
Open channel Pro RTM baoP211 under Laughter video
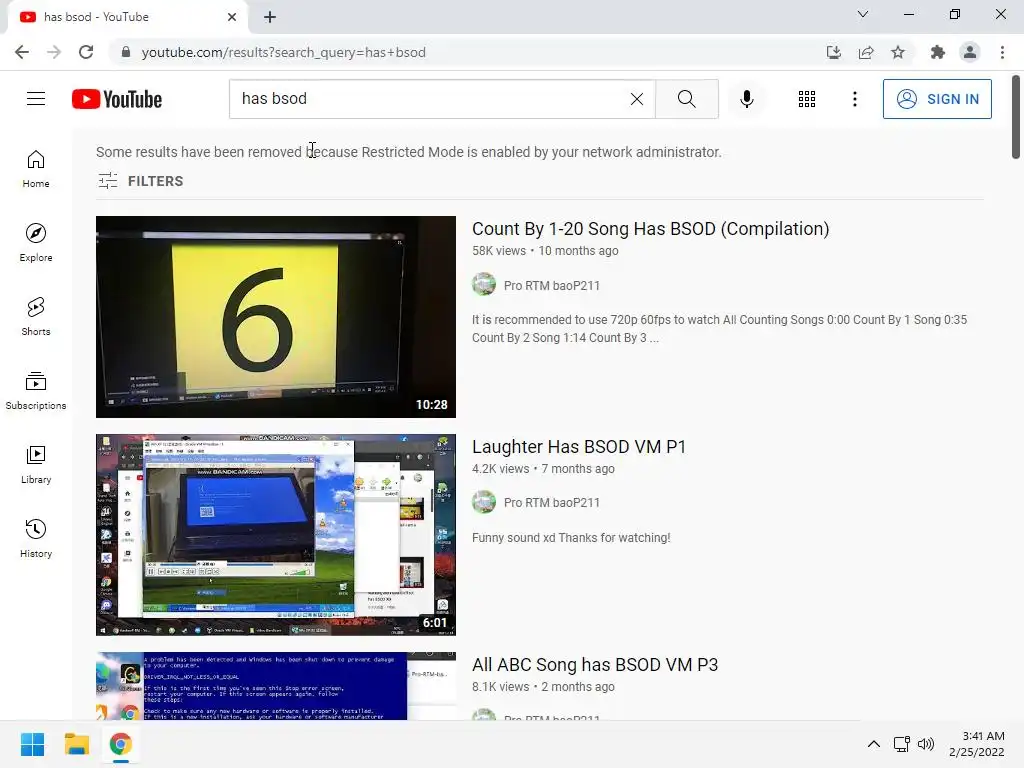552,503
